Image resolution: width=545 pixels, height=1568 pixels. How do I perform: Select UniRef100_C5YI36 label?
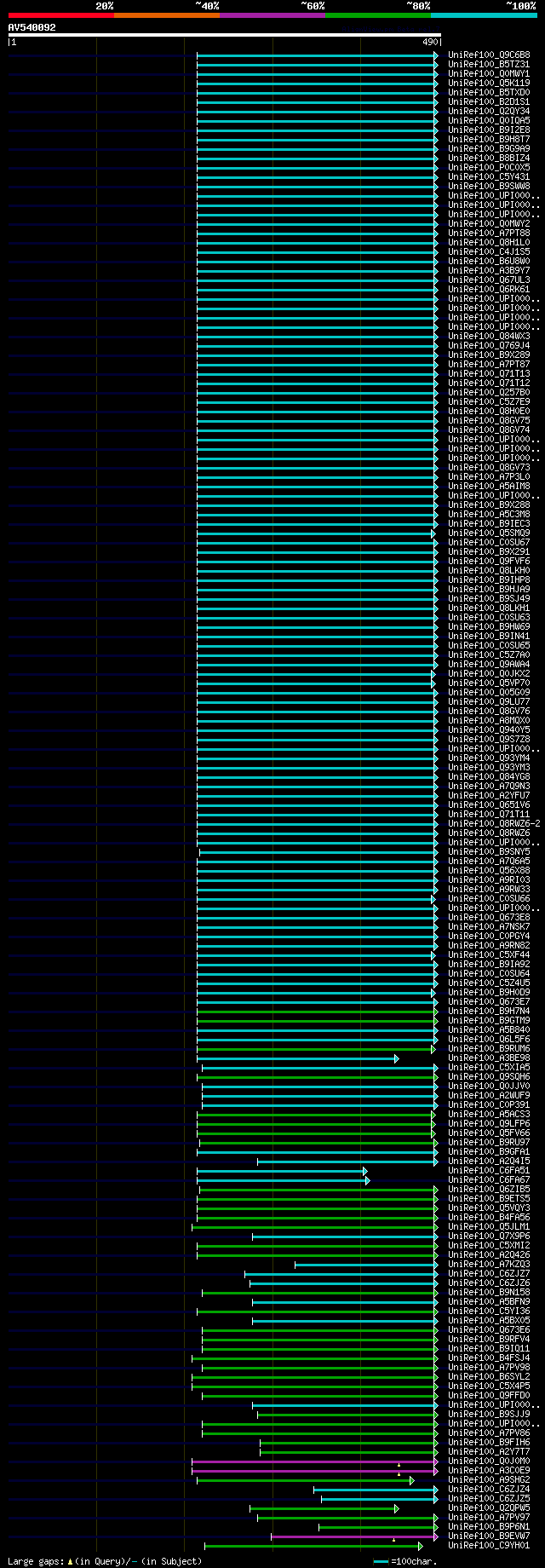point(489,1311)
